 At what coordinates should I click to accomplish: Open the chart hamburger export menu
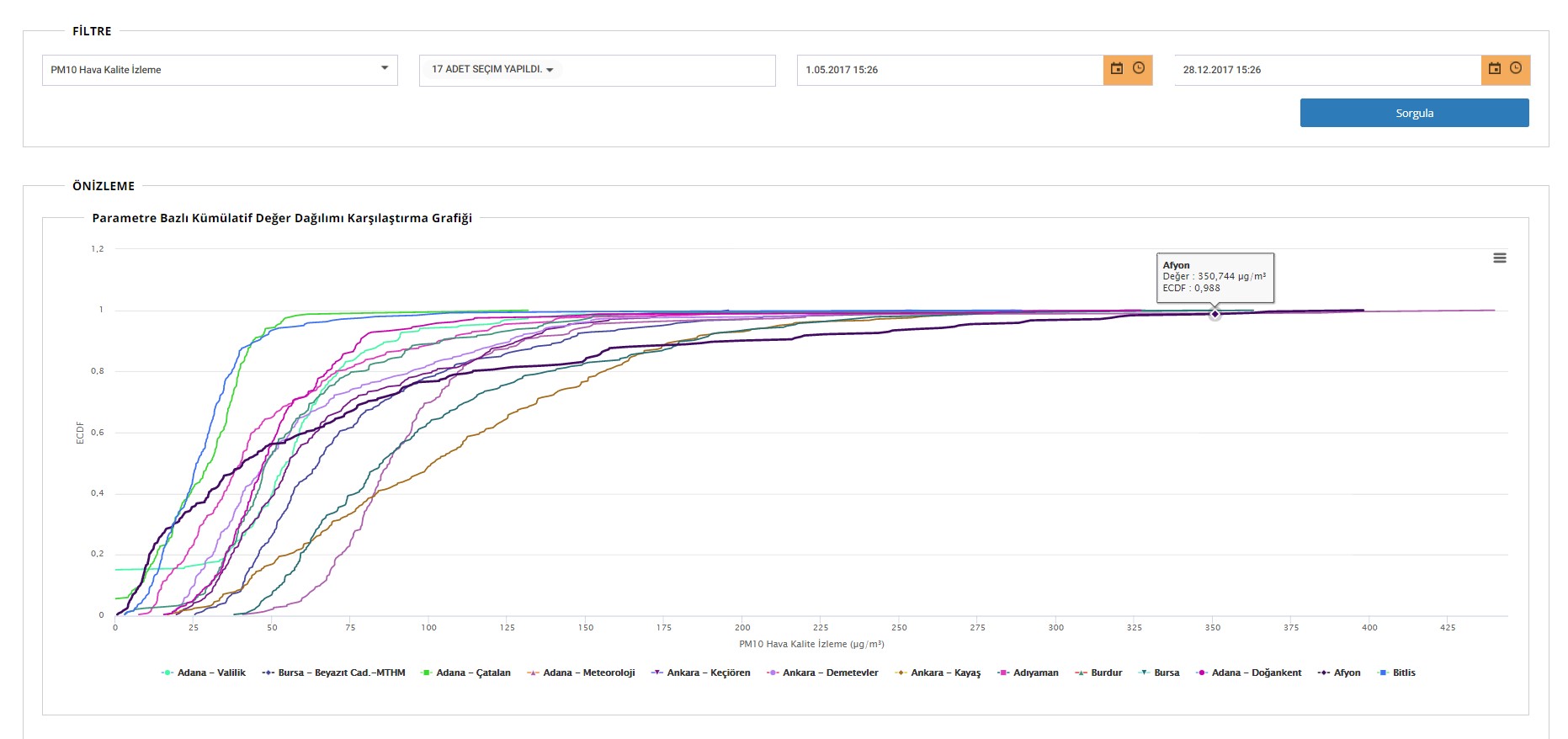(1500, 258)
